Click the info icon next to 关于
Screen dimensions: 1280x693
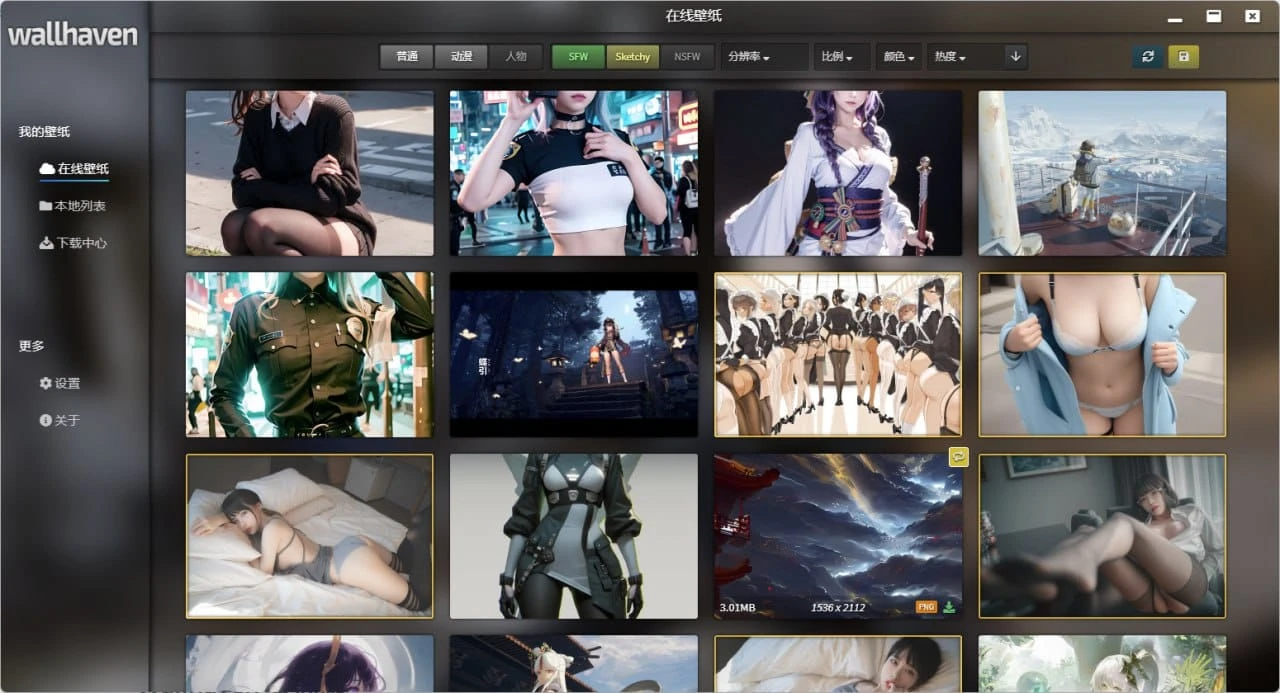point(45,420)
